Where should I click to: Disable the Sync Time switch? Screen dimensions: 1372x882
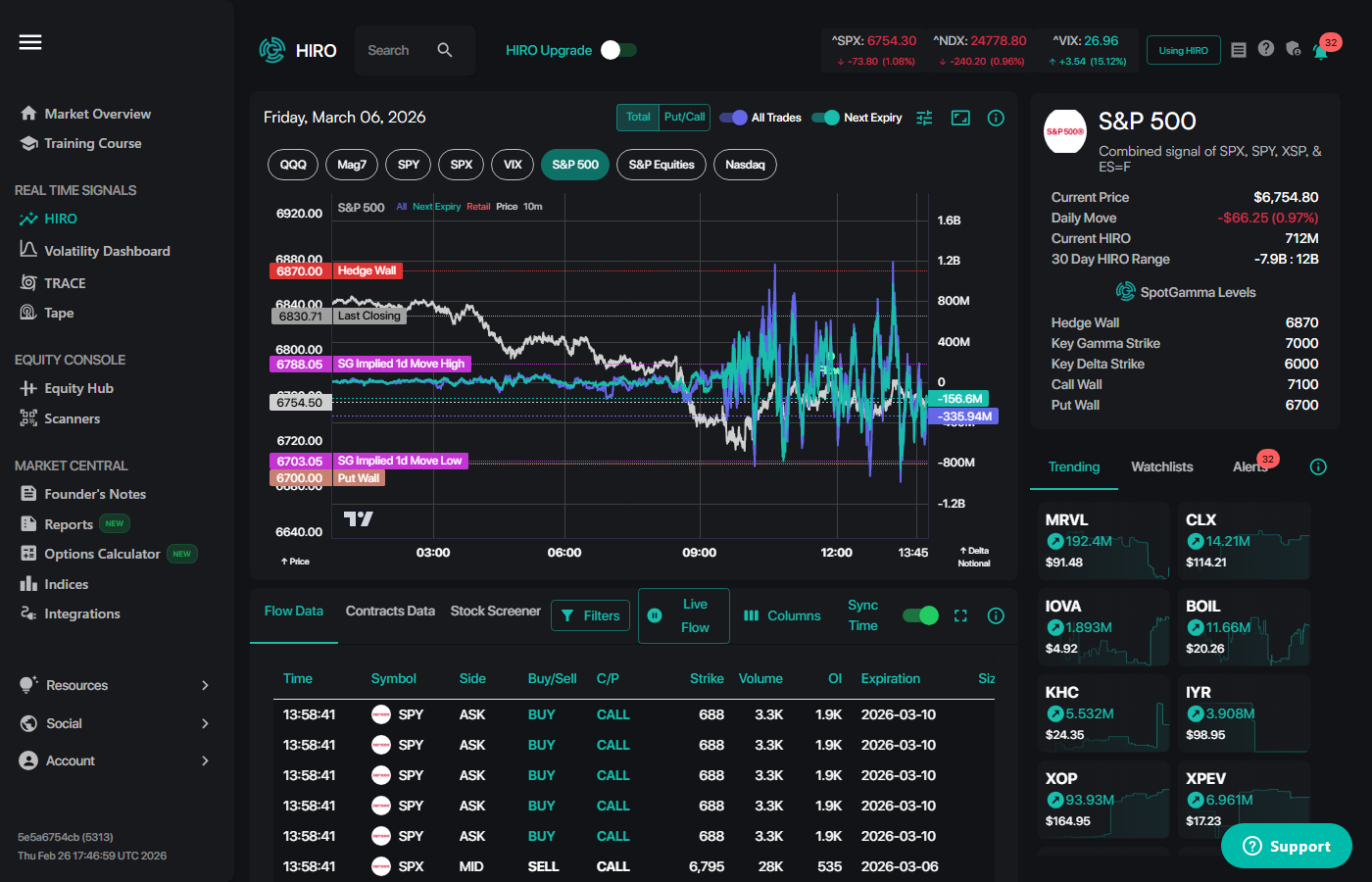[x=920, y=615]
